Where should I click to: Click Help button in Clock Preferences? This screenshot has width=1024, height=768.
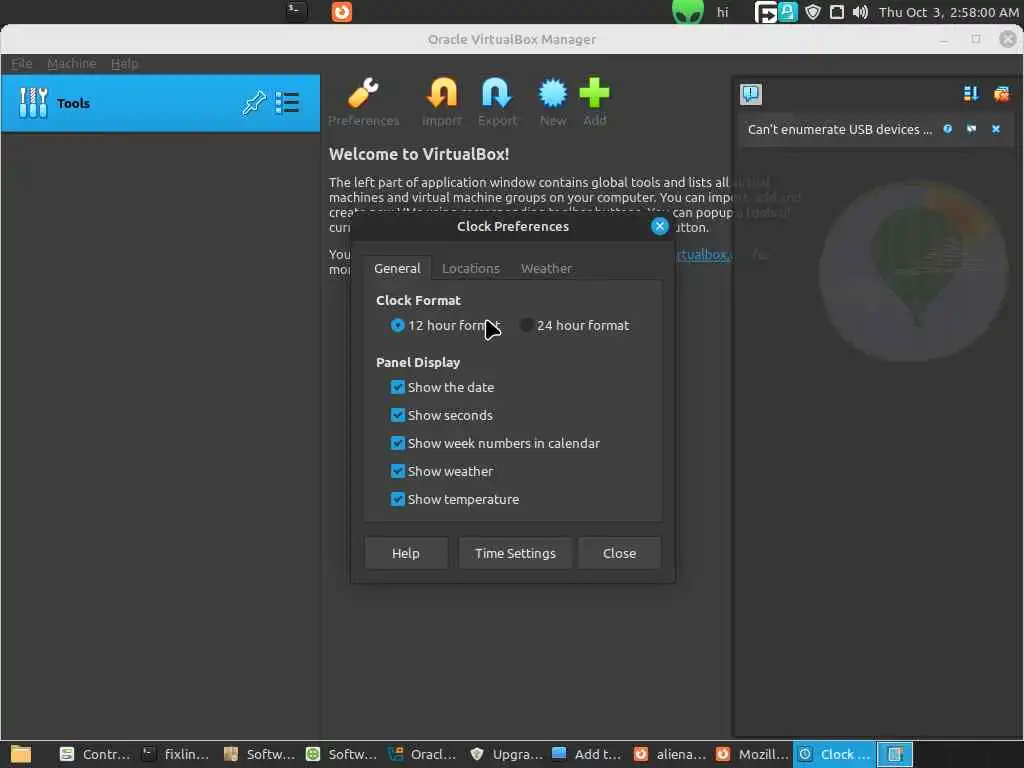[x=406, y=553]
